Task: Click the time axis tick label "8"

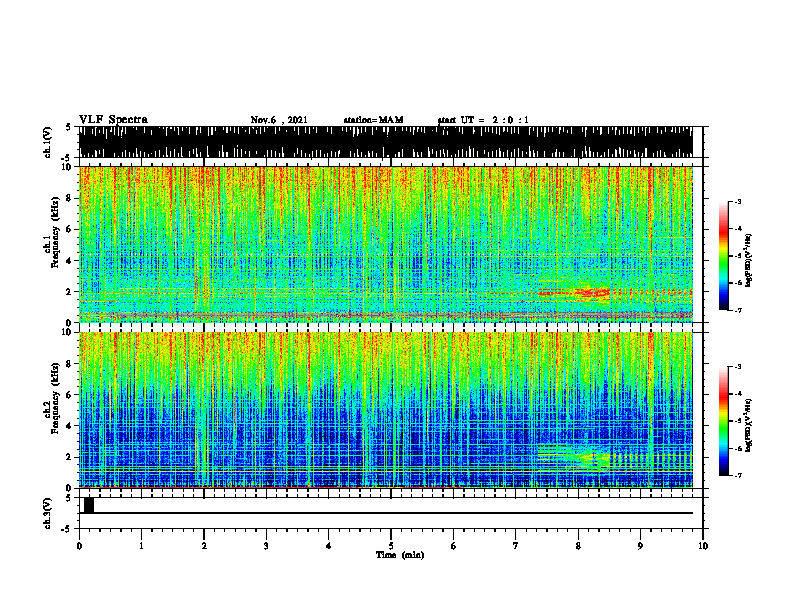Action: point(578,546)
